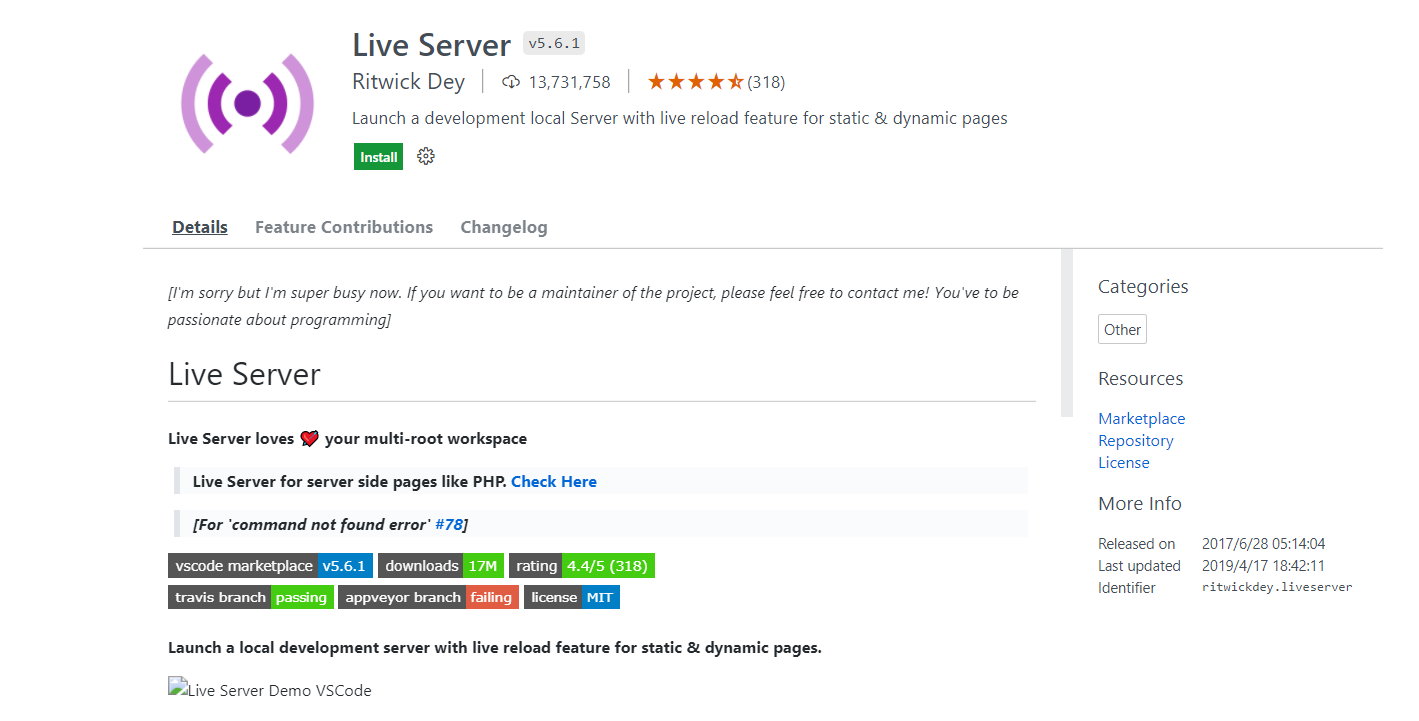Open the manage gear icon beside Install
Viewport: 1419px width, 721px height.
426,156
